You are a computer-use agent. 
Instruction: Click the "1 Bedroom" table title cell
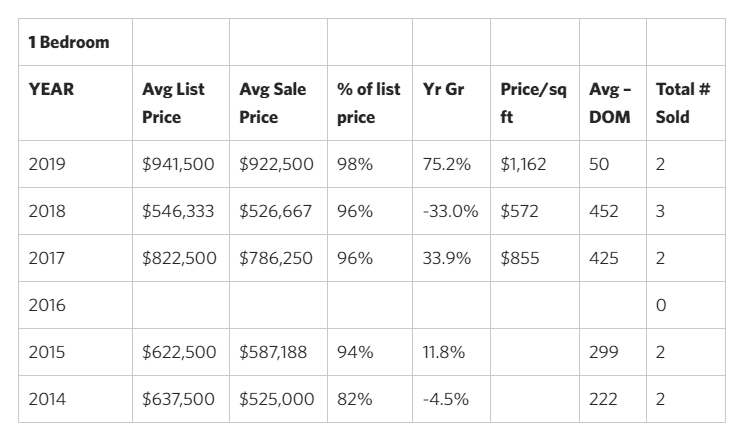[x=69, y=43]
